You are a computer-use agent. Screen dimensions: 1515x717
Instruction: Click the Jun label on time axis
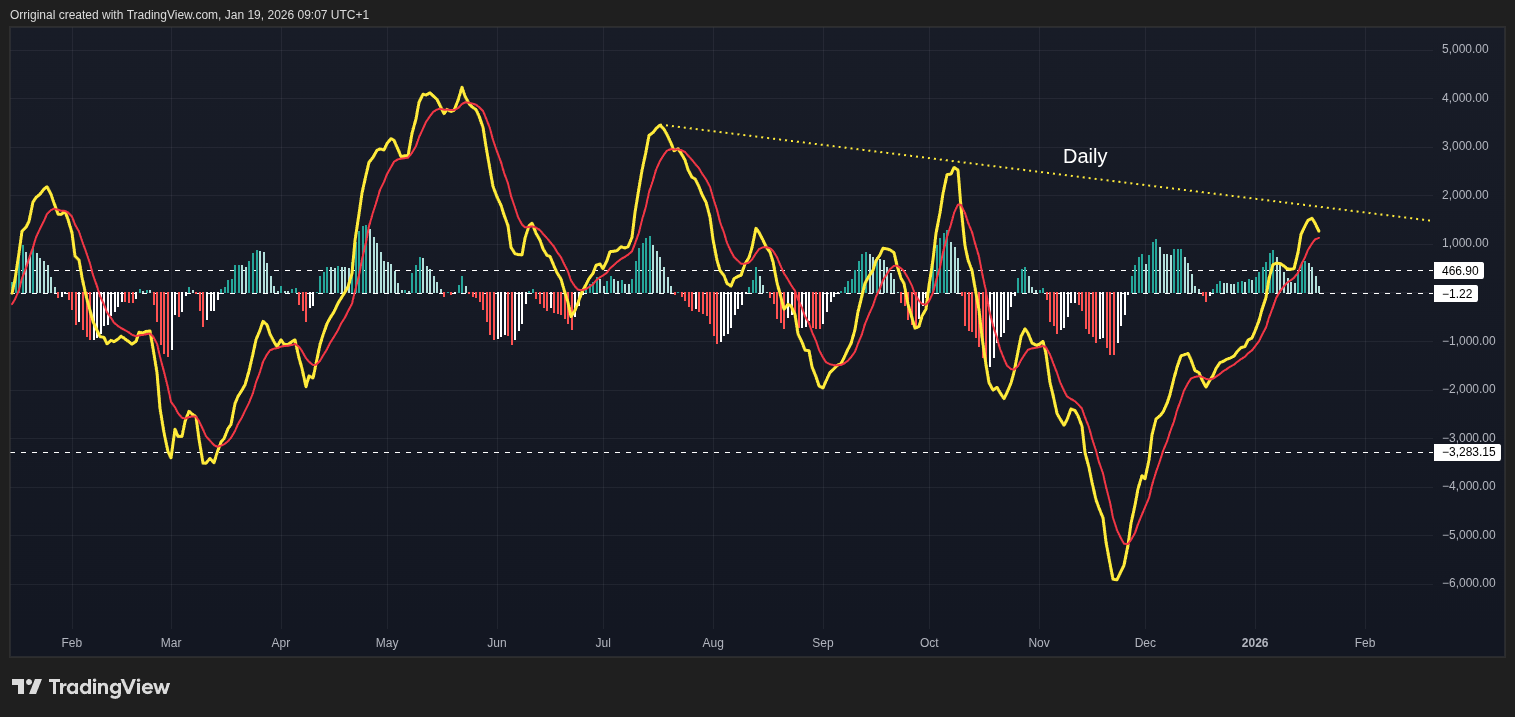(x=497, y=643)
